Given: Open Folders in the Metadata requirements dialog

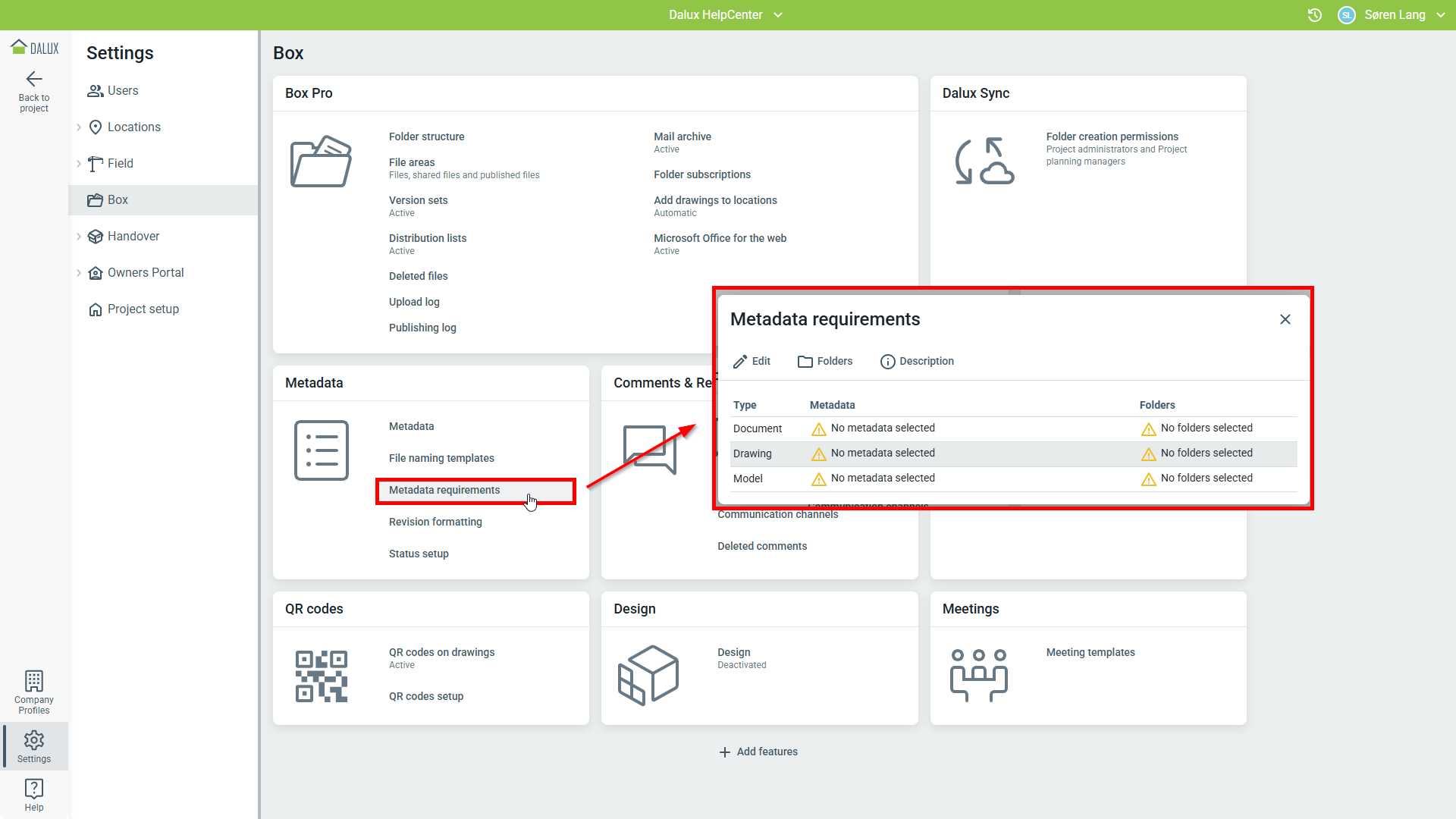Looking at the screenshot, I should [x=825, y=362].
